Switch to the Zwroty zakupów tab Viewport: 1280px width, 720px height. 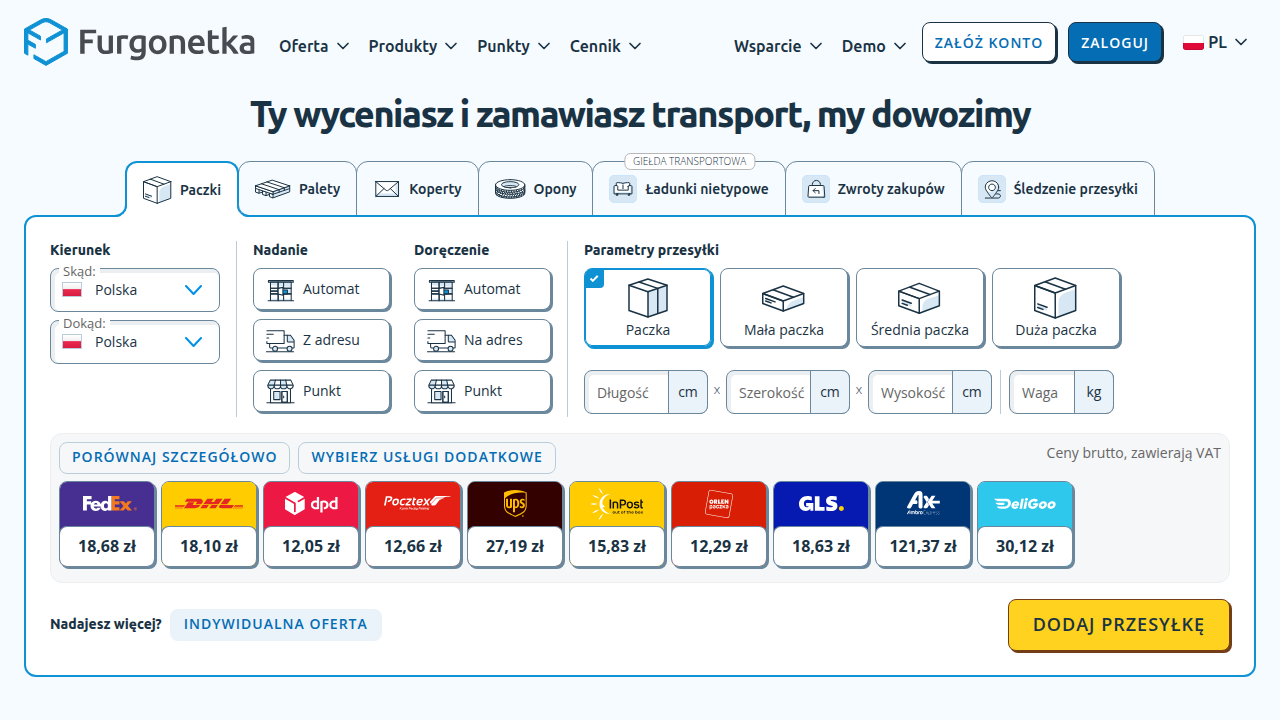click(873, 189)
